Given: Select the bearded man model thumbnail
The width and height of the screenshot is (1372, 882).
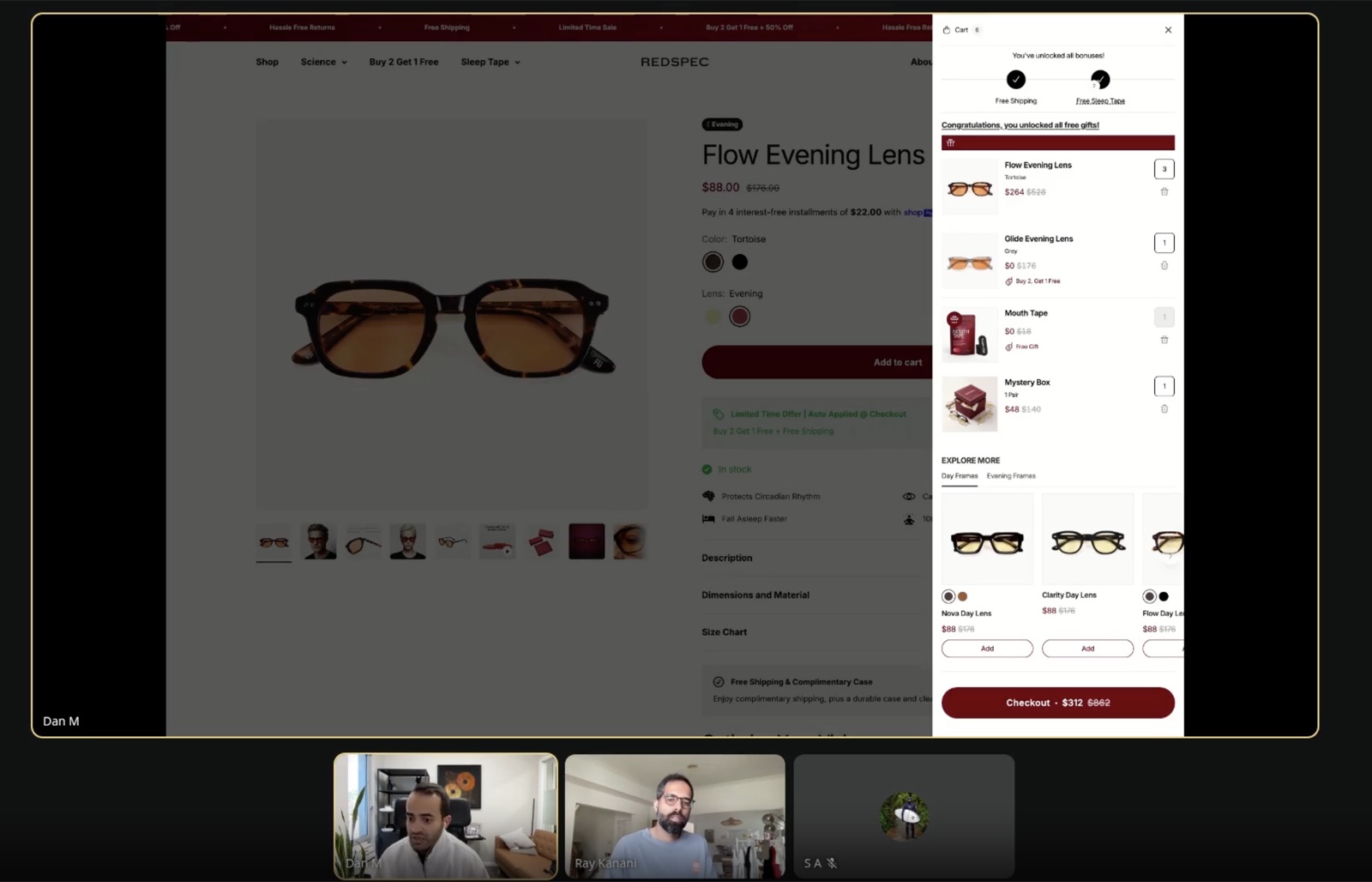Looking at the screenshot, I should pos(318,542).
